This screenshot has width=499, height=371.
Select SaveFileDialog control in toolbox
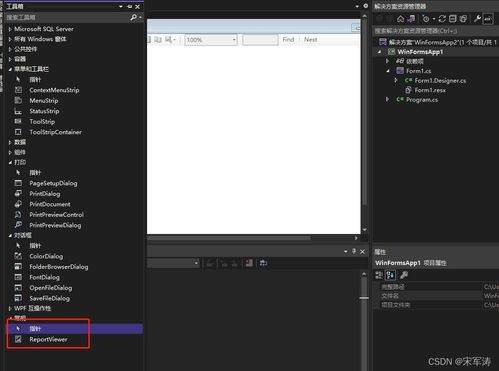tap(49, 298)
